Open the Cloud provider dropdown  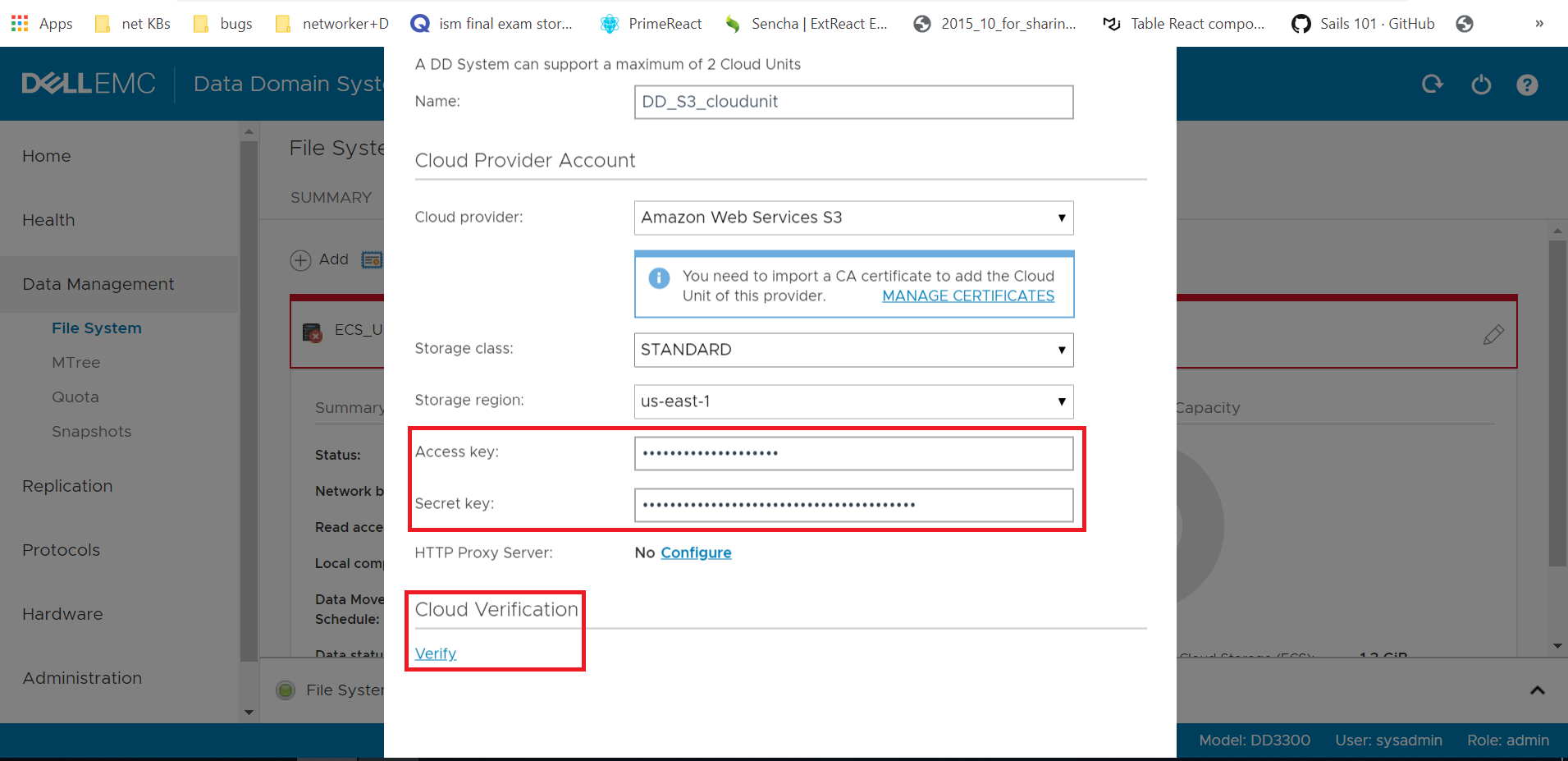click(854, 218)
